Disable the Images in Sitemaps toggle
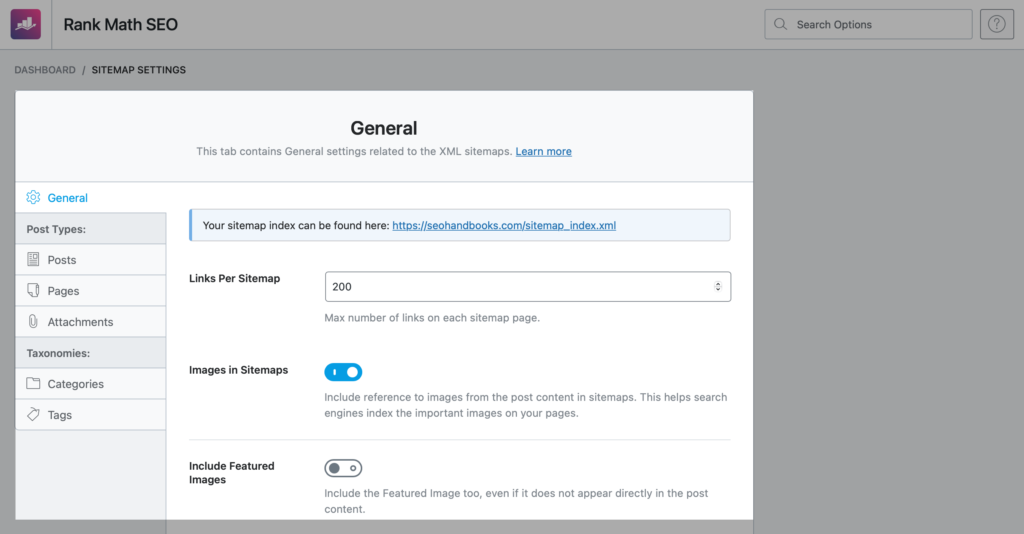Screen dimensions: 1024x534 point(343,372)
